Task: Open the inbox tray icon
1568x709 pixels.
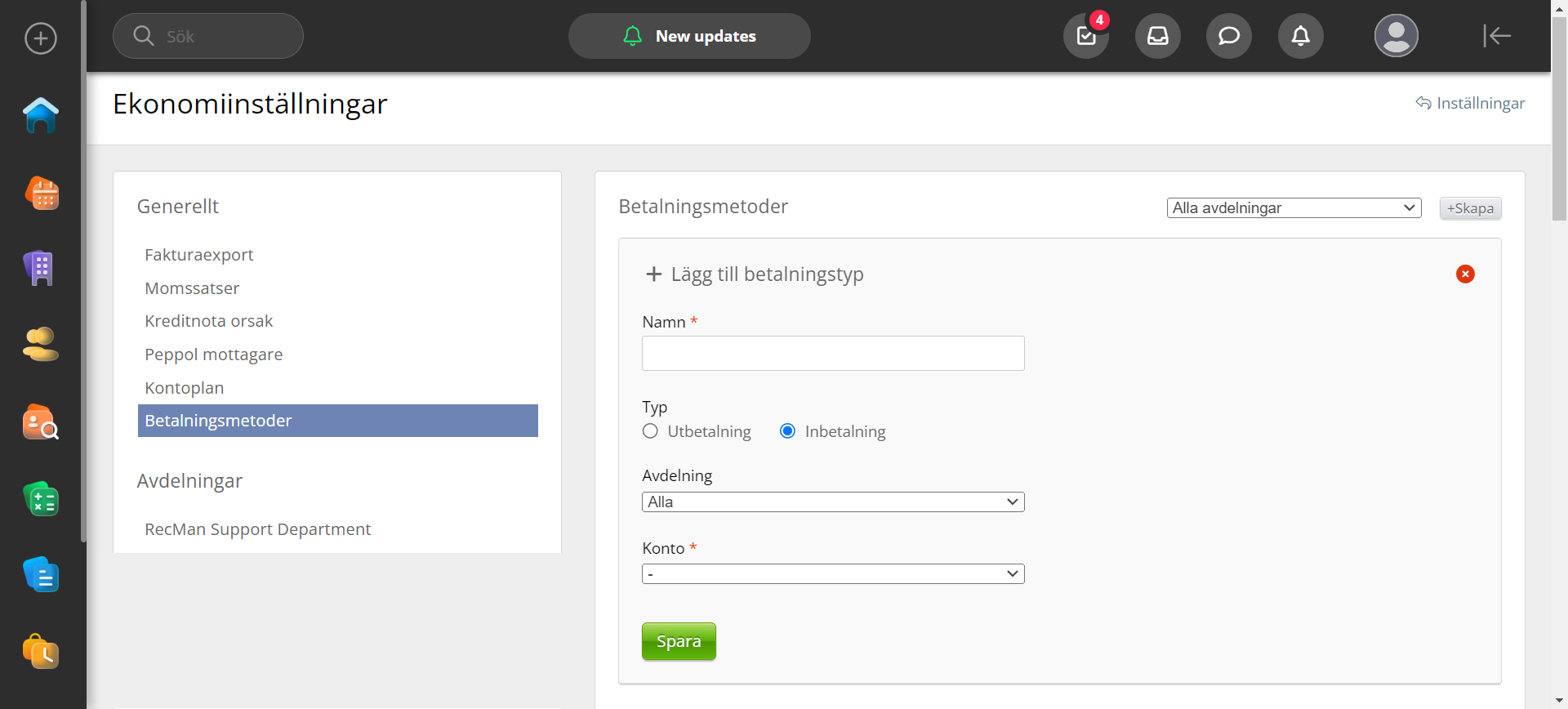Action: (1157, 36)
